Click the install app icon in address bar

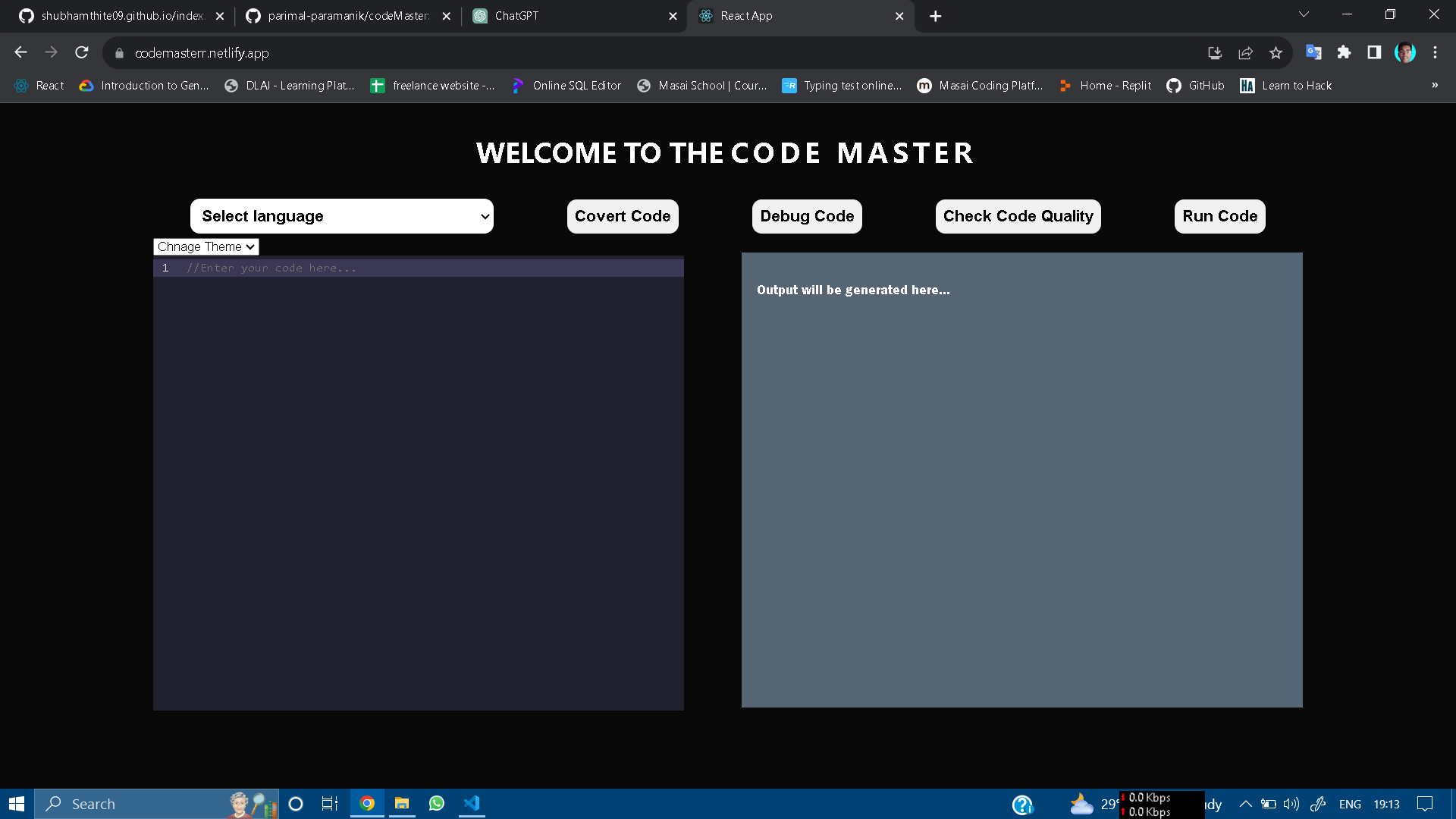(1215, 52)
